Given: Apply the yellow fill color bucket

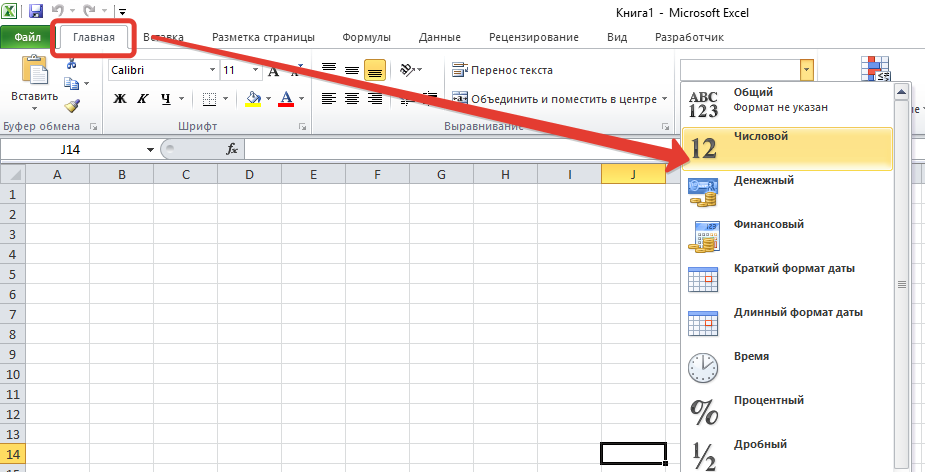Looking at the screenshot, I should coord(253,99).
